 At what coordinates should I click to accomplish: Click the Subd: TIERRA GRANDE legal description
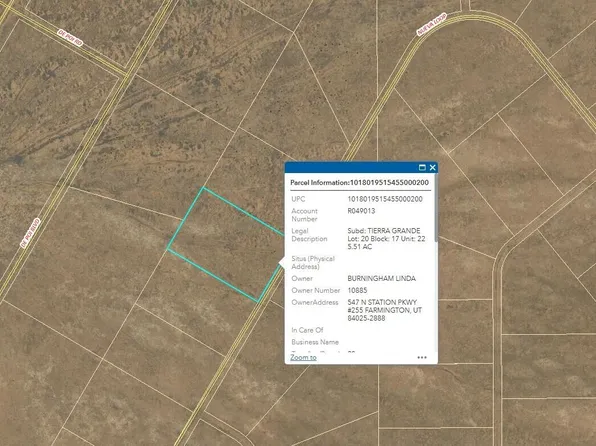386,239
